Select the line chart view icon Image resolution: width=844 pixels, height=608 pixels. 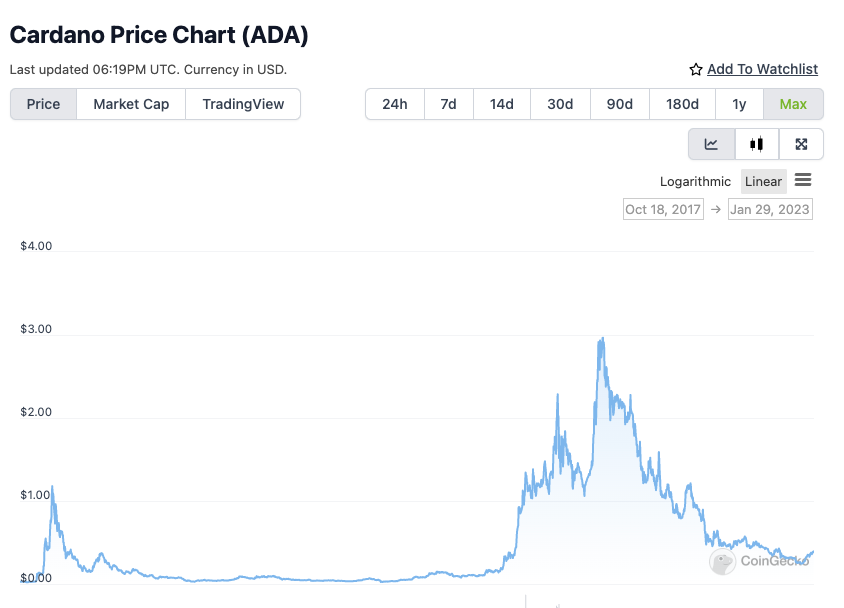(x=711, y=144)
